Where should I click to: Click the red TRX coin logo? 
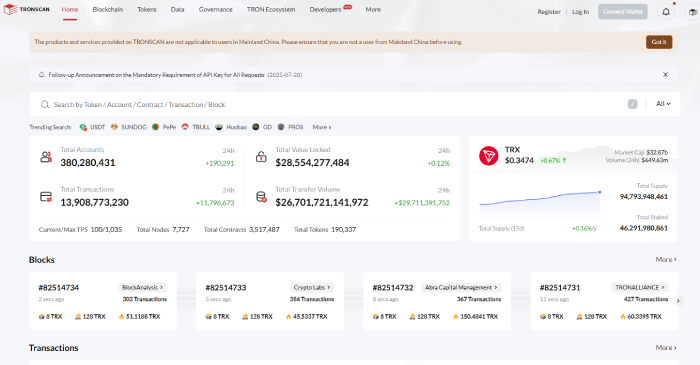pyautogui.click(x=488, y=156)
